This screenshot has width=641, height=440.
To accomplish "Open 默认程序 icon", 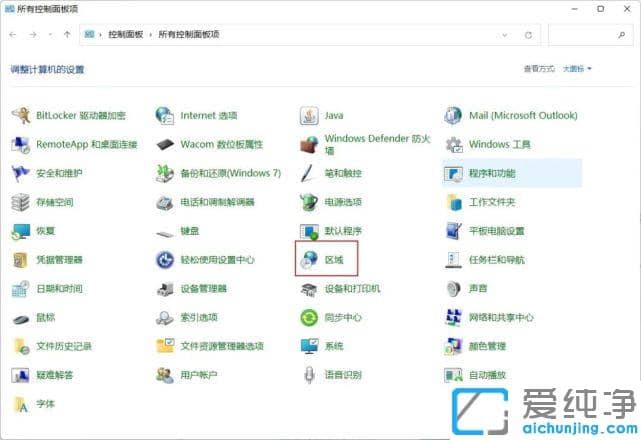I will (309, 231).
